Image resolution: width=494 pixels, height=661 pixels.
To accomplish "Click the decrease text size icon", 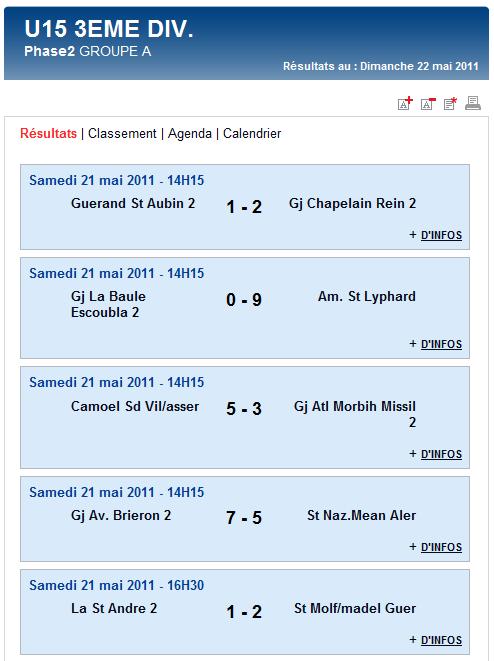I will (x=428, y=103).
